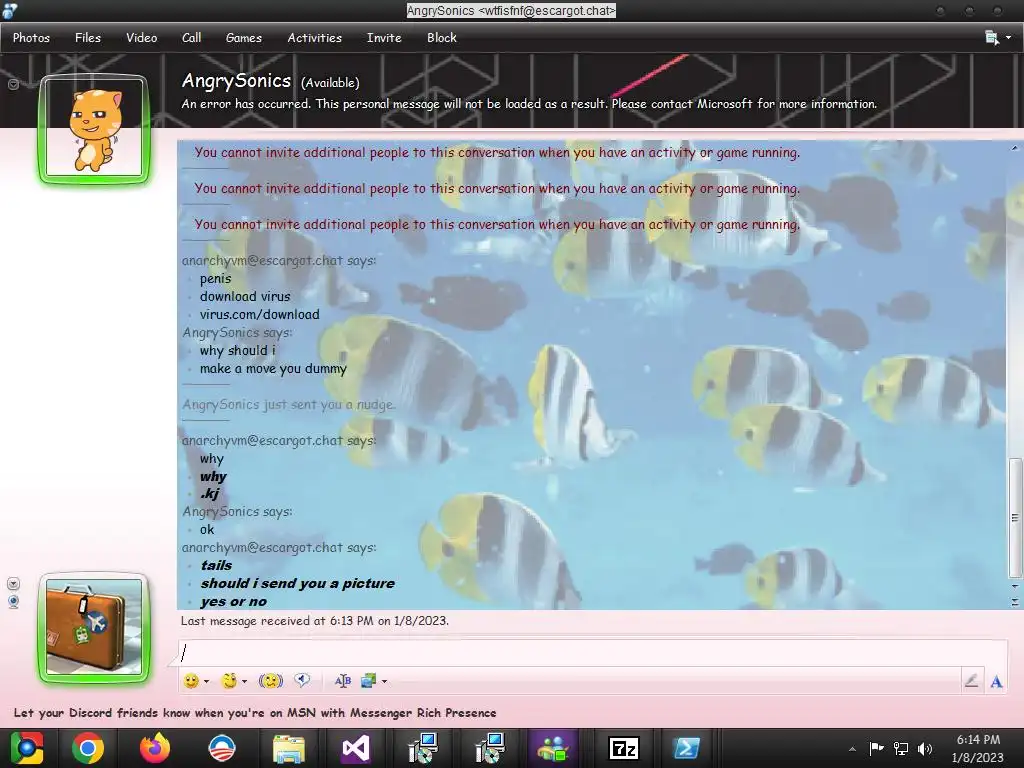Open the first installer icon in taskbar
Image resolution: width=1024 pixels, height=768 pixels.
[423, 748]
